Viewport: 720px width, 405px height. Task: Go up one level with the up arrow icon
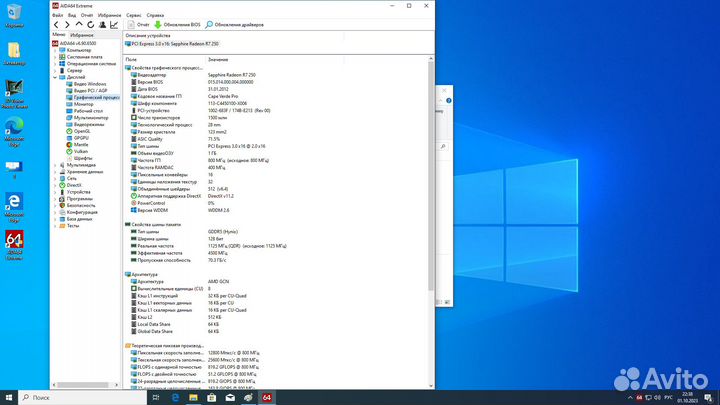(x=79, y=24)
